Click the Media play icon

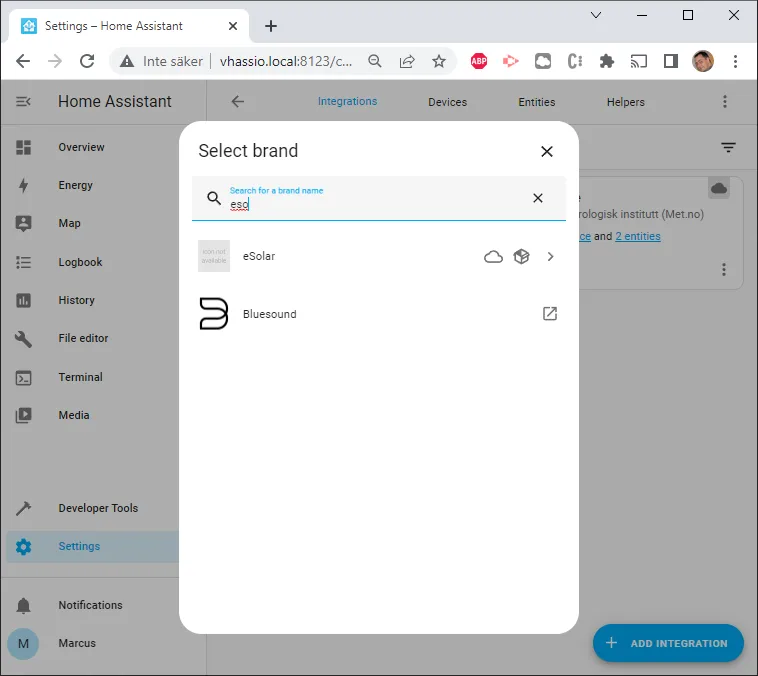pyautogui.click(x=23, y=415)
